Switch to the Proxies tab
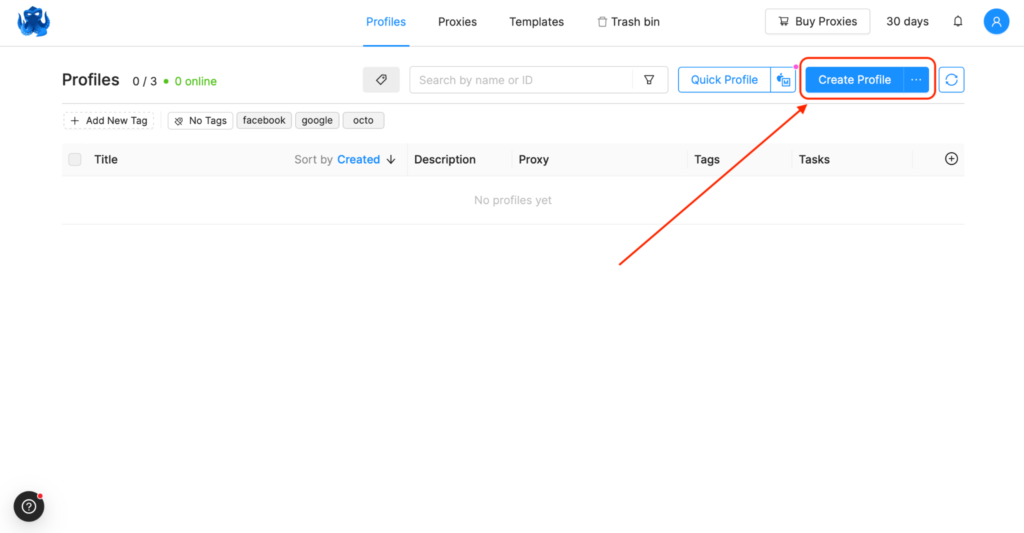The image size is (1024, 533). (x=457, y=22)
